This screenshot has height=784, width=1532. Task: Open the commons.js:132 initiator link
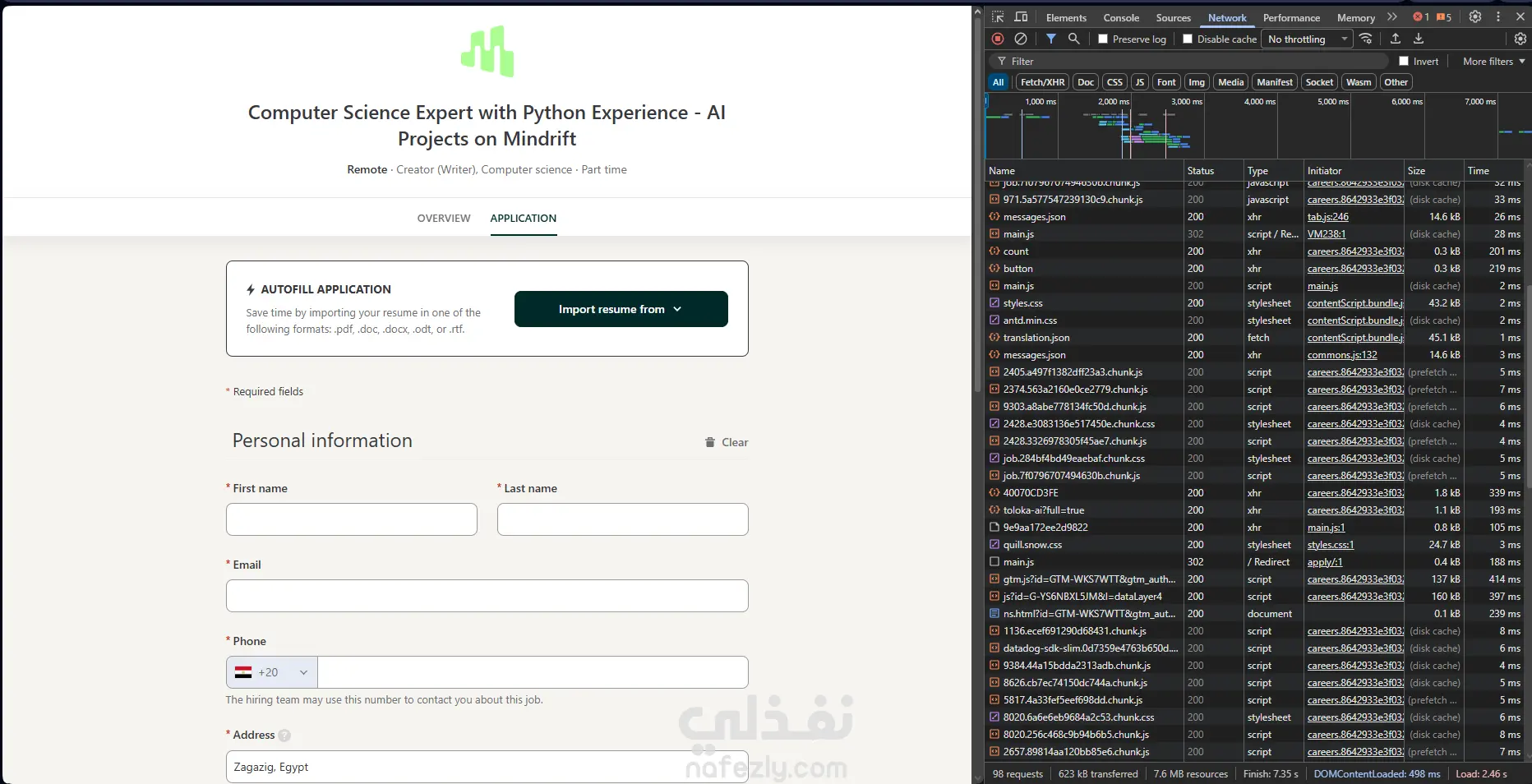coord(1342,355)
